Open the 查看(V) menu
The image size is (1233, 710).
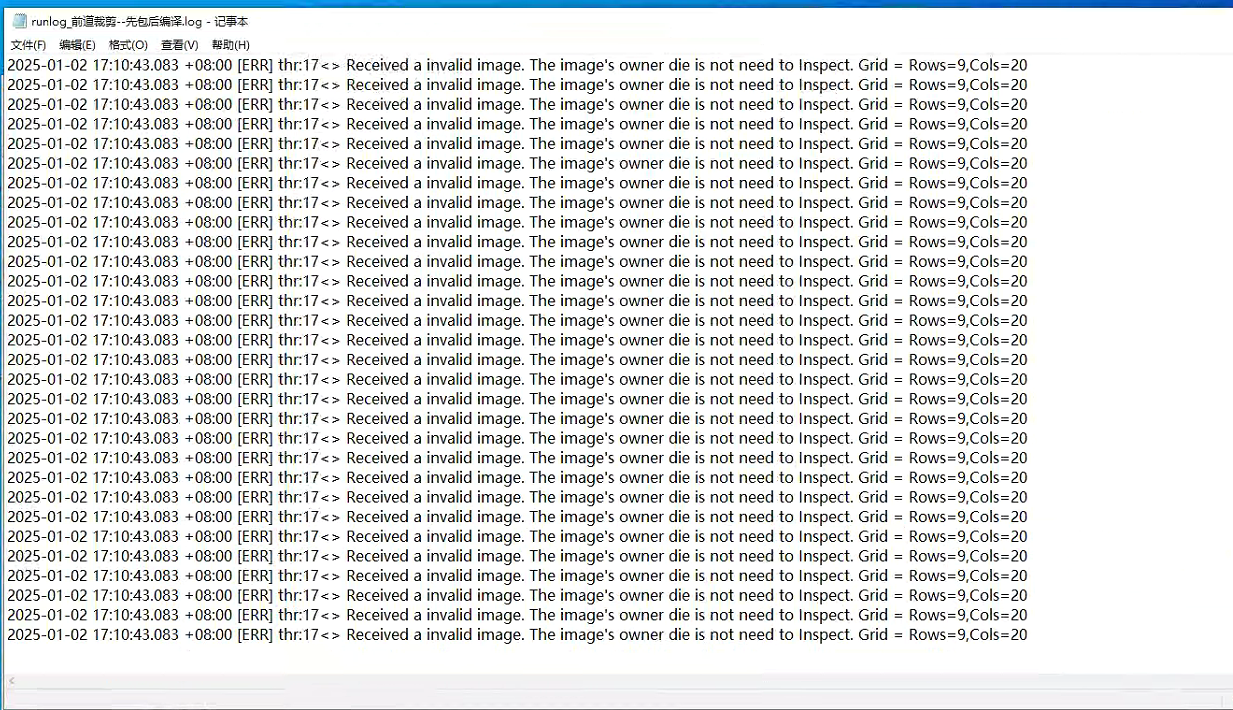(x=180, y=45)
